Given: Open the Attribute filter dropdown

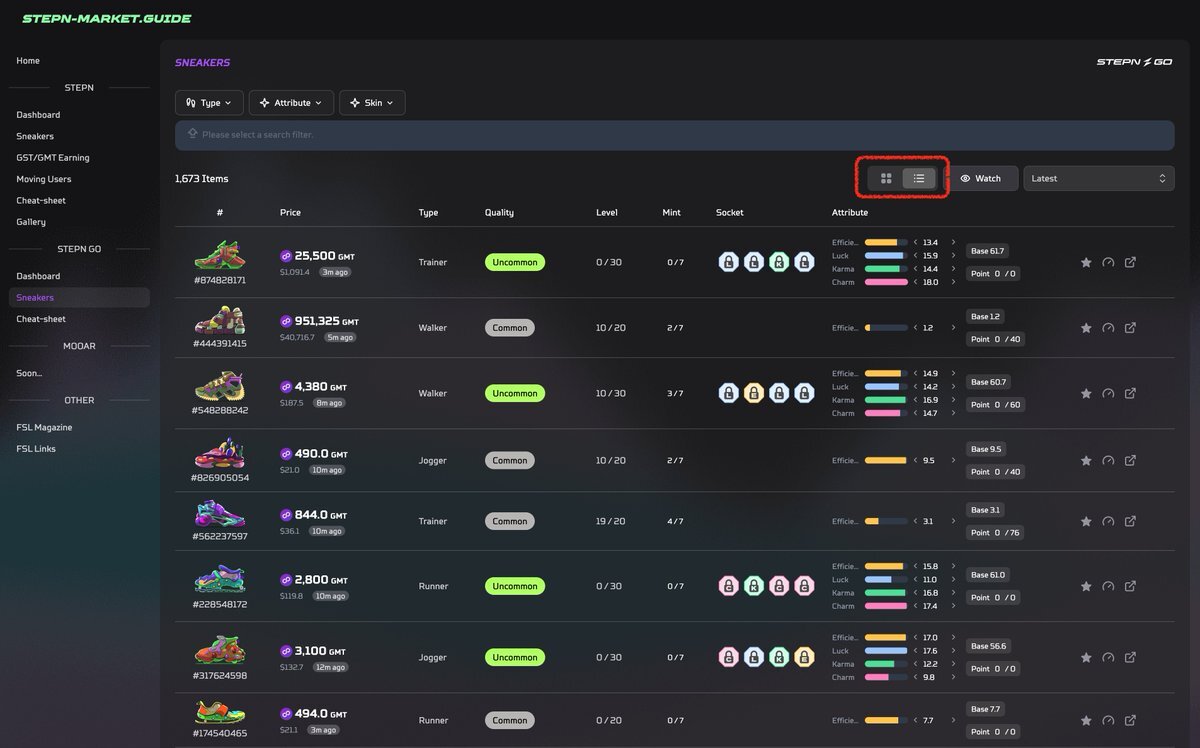Looking at the screenshot, I should (292, 103).
